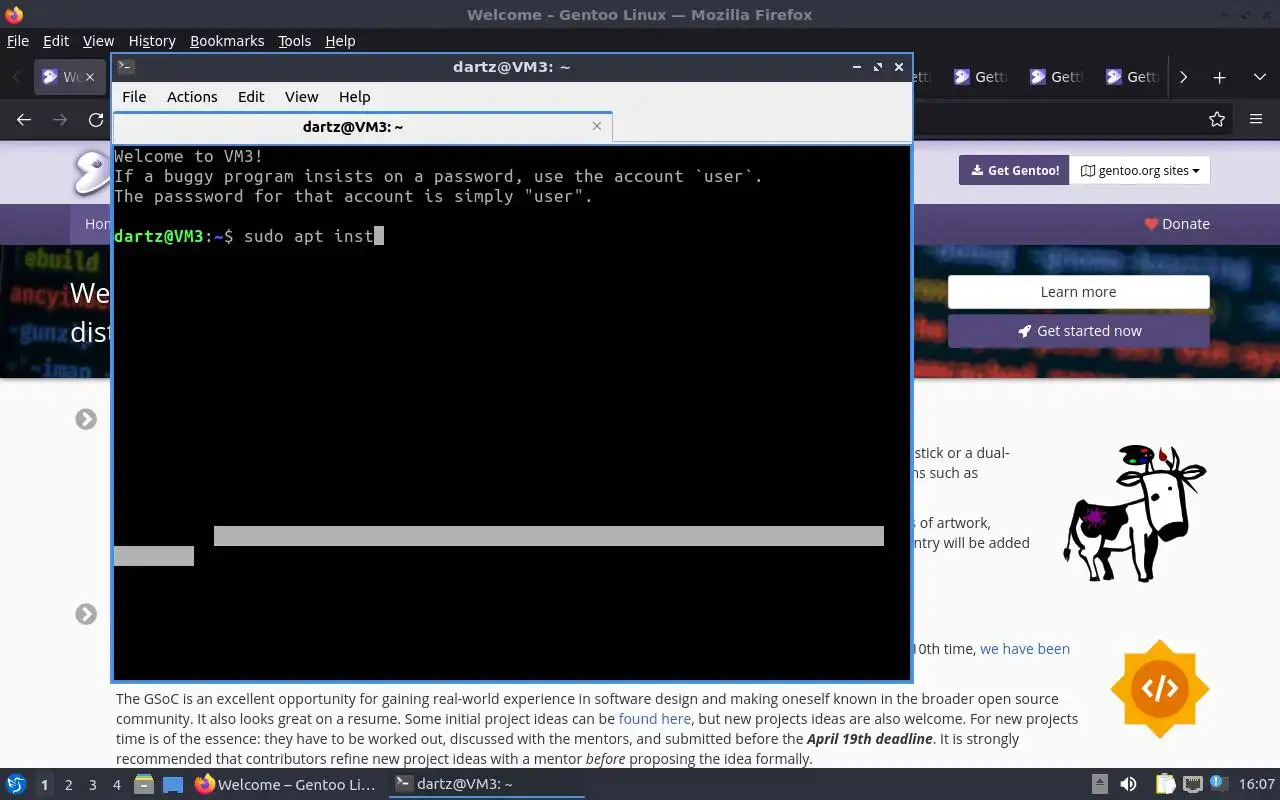Click the Get Gentoo! button

click(1014, 170)
